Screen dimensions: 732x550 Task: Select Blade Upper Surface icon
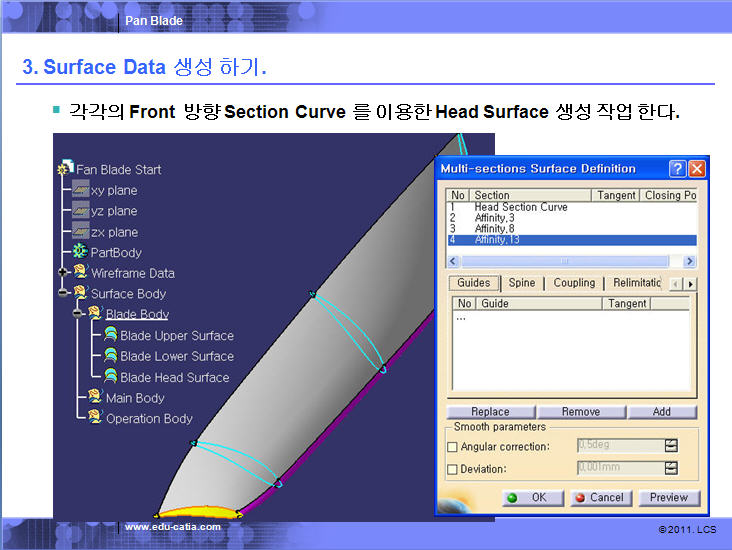click(x=111, y=335)
